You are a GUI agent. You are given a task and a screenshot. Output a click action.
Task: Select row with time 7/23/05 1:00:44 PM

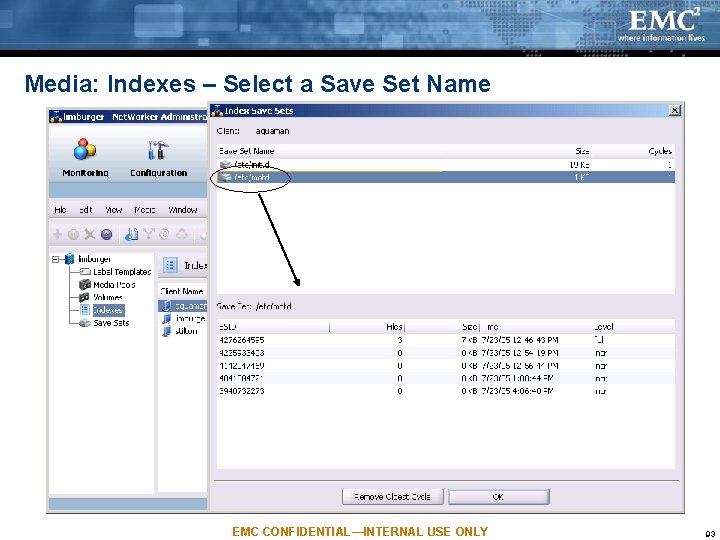tap(445, 378)
